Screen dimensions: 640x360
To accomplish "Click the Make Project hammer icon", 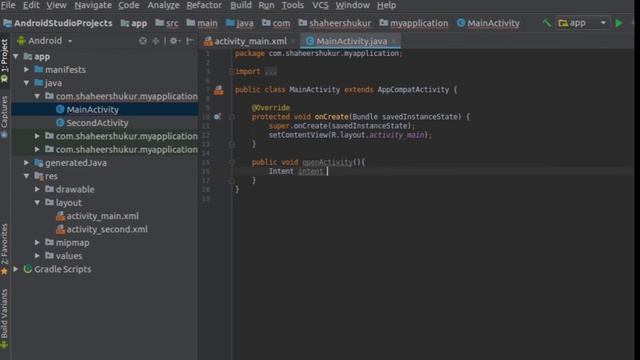I will pyautogui.click(x=546, y=23).
